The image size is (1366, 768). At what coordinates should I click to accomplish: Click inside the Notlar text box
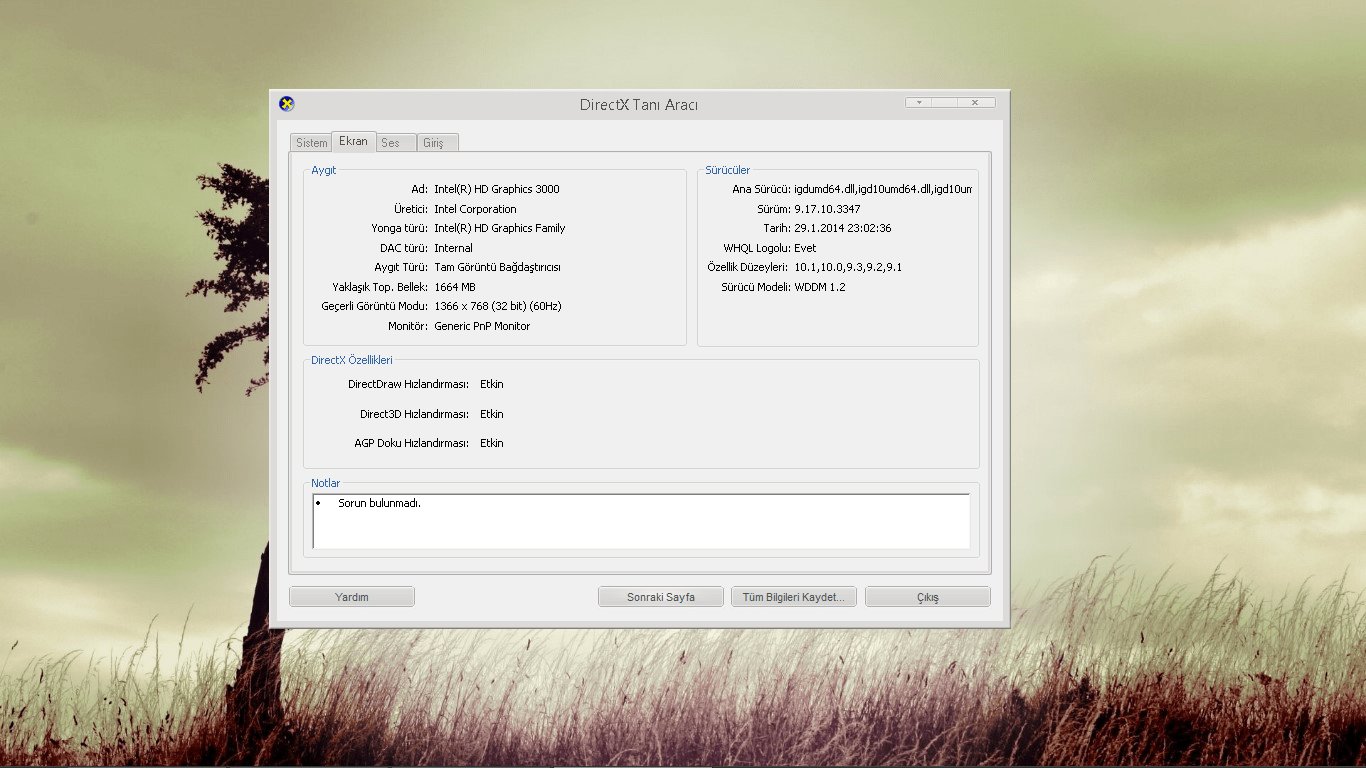[x=641, y=521]
